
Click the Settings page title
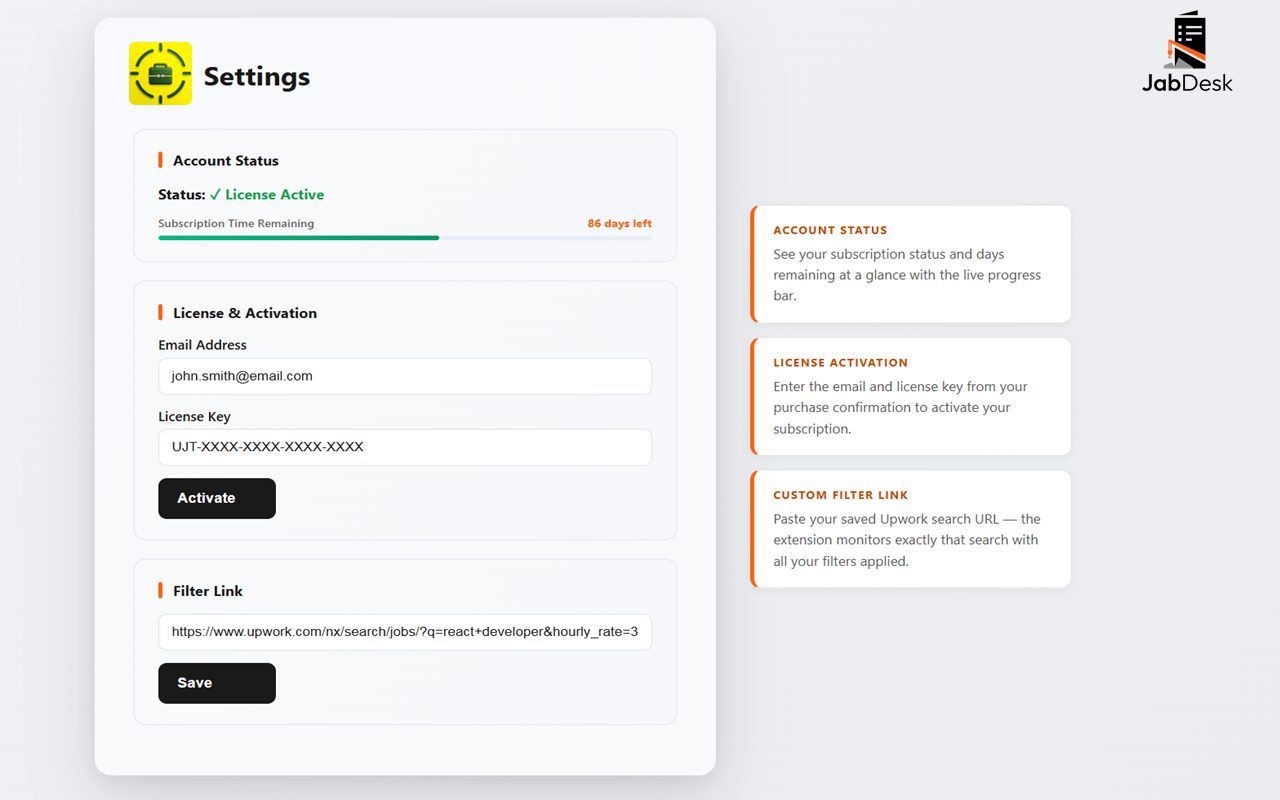(x=257, y=75)
